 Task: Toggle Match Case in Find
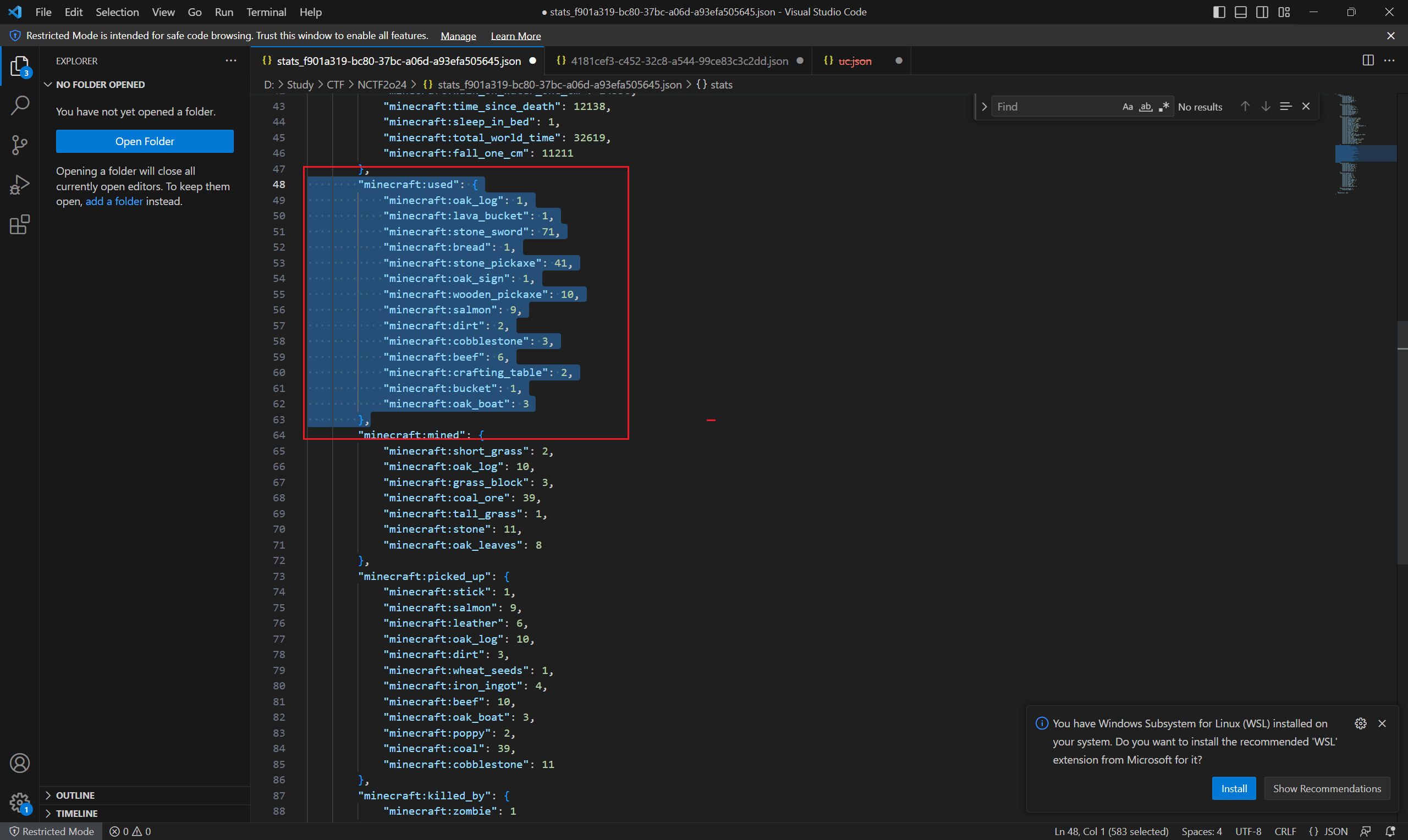(x=1127, y=107)
